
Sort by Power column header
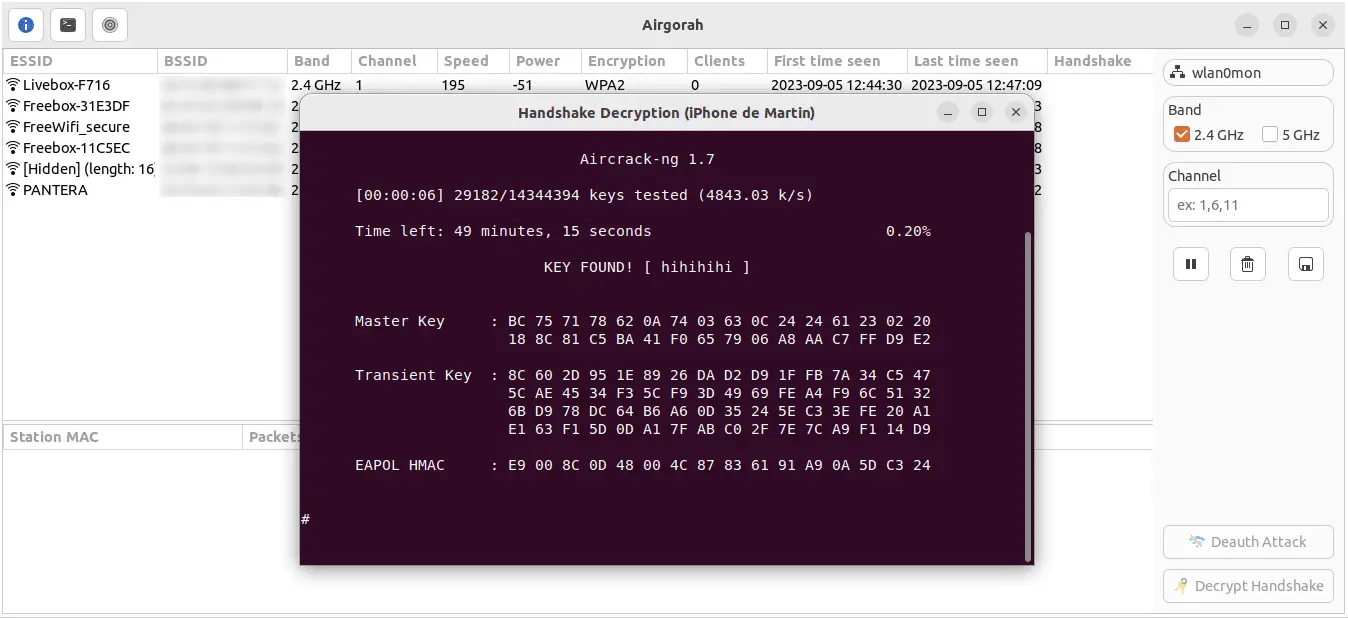coord(545,61)
